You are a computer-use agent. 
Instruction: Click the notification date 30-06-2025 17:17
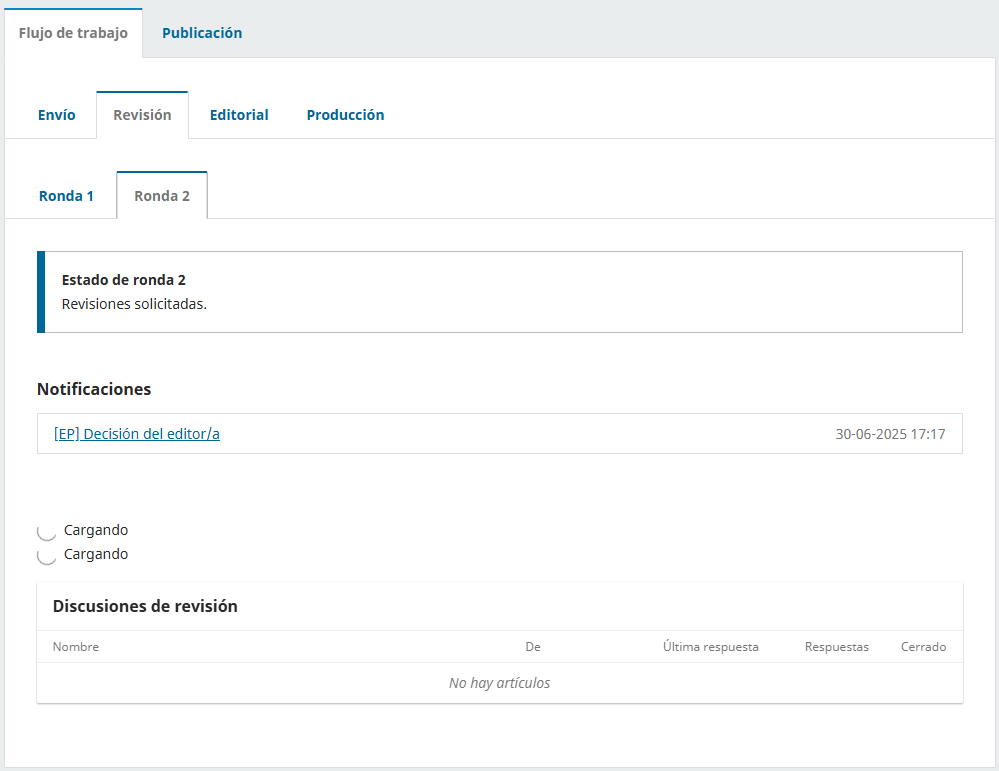point(890,434)
